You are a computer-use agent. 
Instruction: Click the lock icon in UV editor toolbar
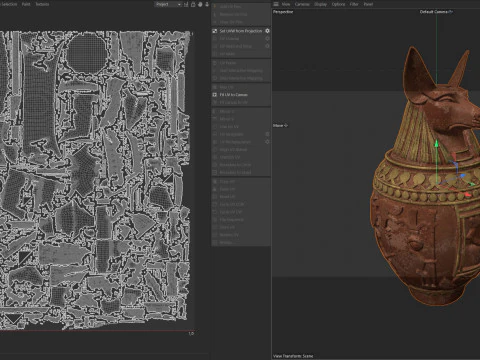coord(193,4)
